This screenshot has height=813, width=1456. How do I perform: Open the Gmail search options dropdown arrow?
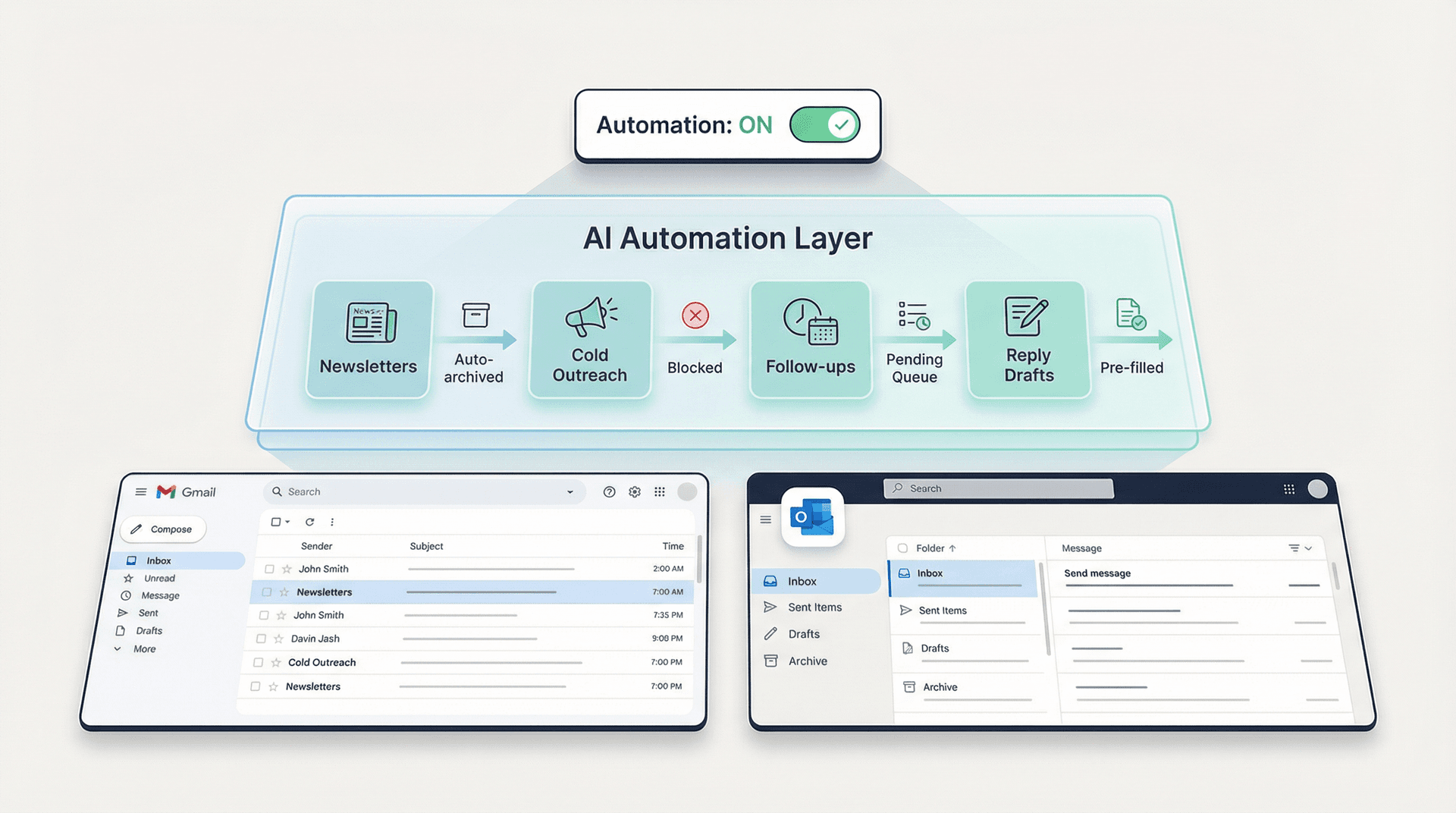point(570,491)
